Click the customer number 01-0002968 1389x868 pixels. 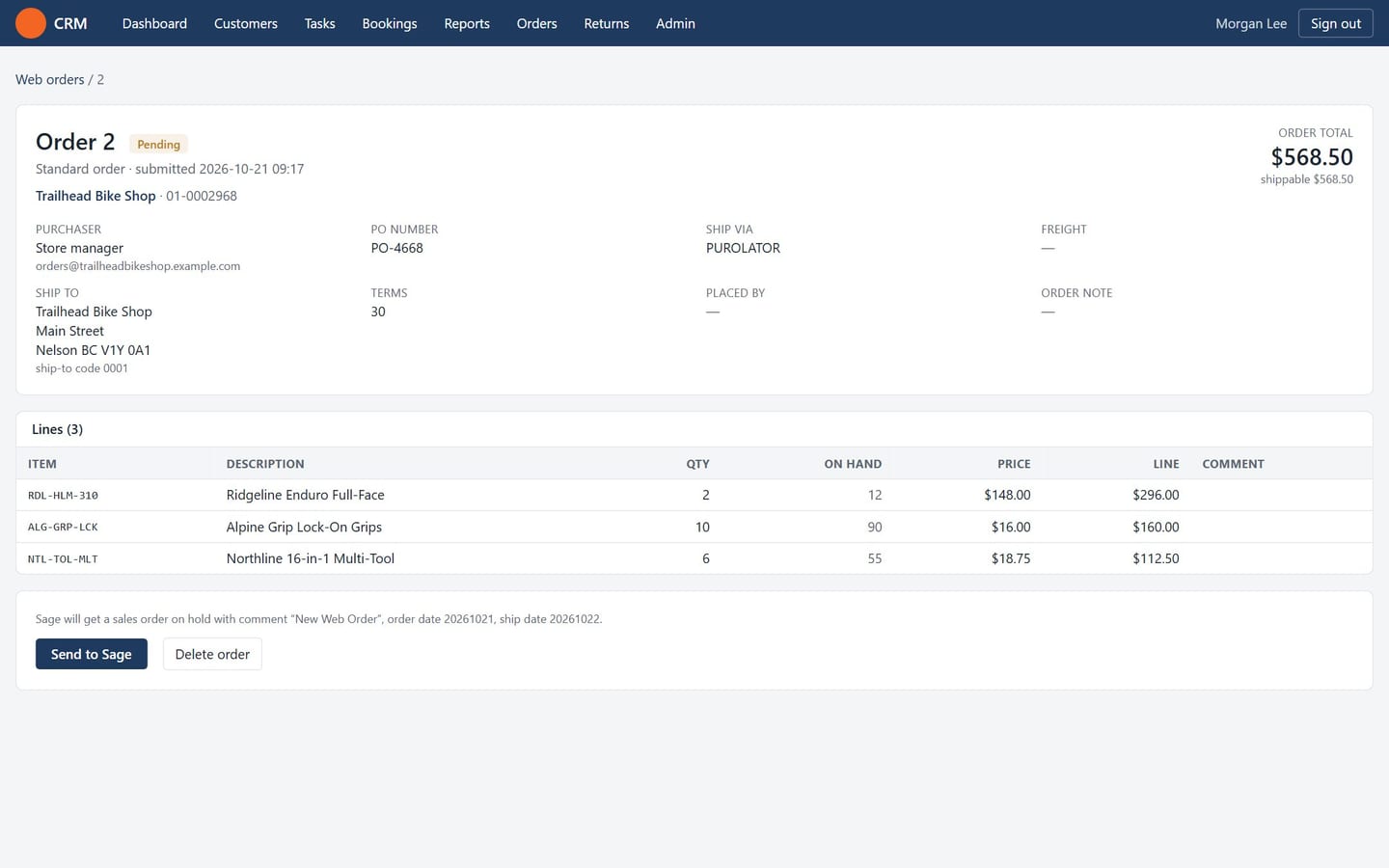(x=202, y=196)
